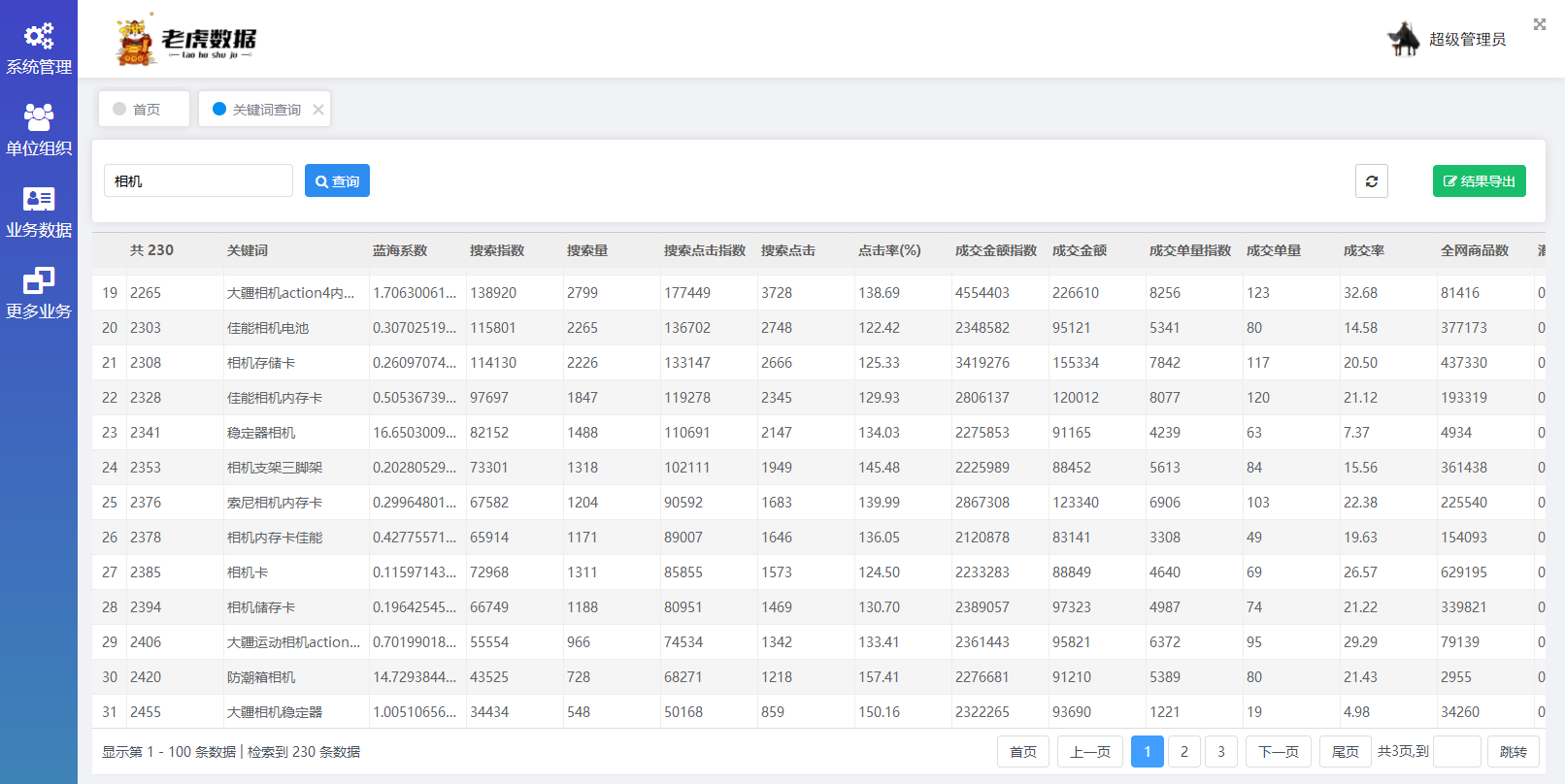Go to page 2
The width and height of the screenshot is (1565, 784).
[x=1183, y=752]
